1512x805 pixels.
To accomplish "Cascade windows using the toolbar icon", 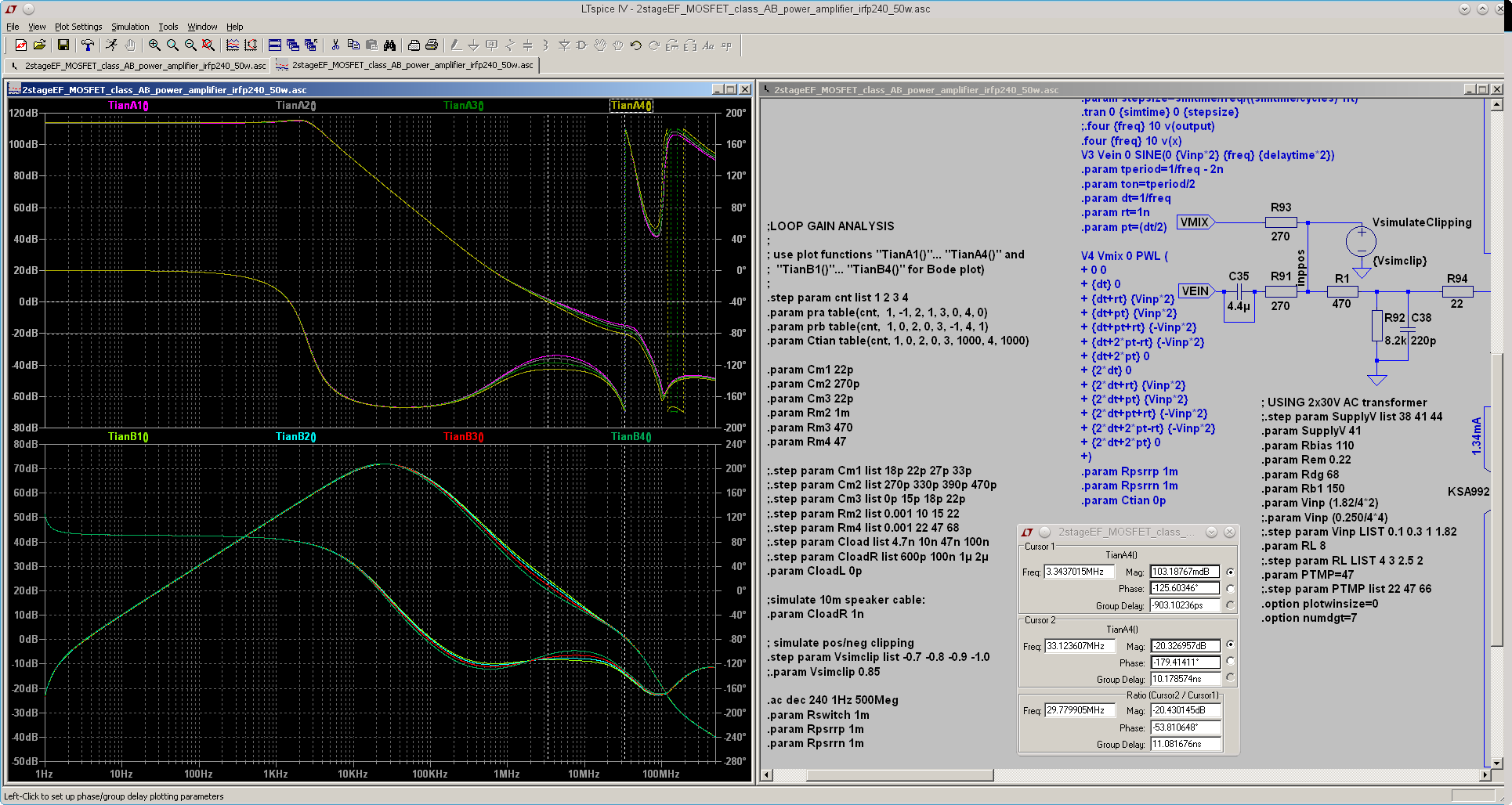I will [x=293, y=45].
